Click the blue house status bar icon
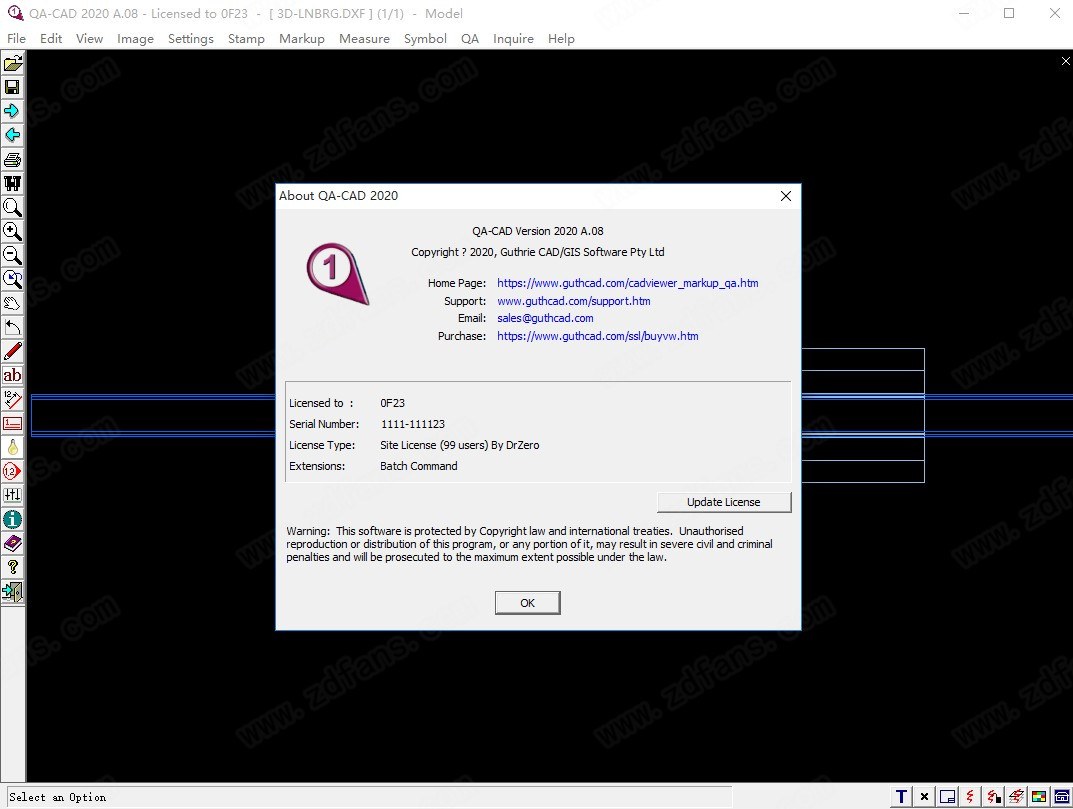The image size is (1073, 809). [x=1062, y=797]
